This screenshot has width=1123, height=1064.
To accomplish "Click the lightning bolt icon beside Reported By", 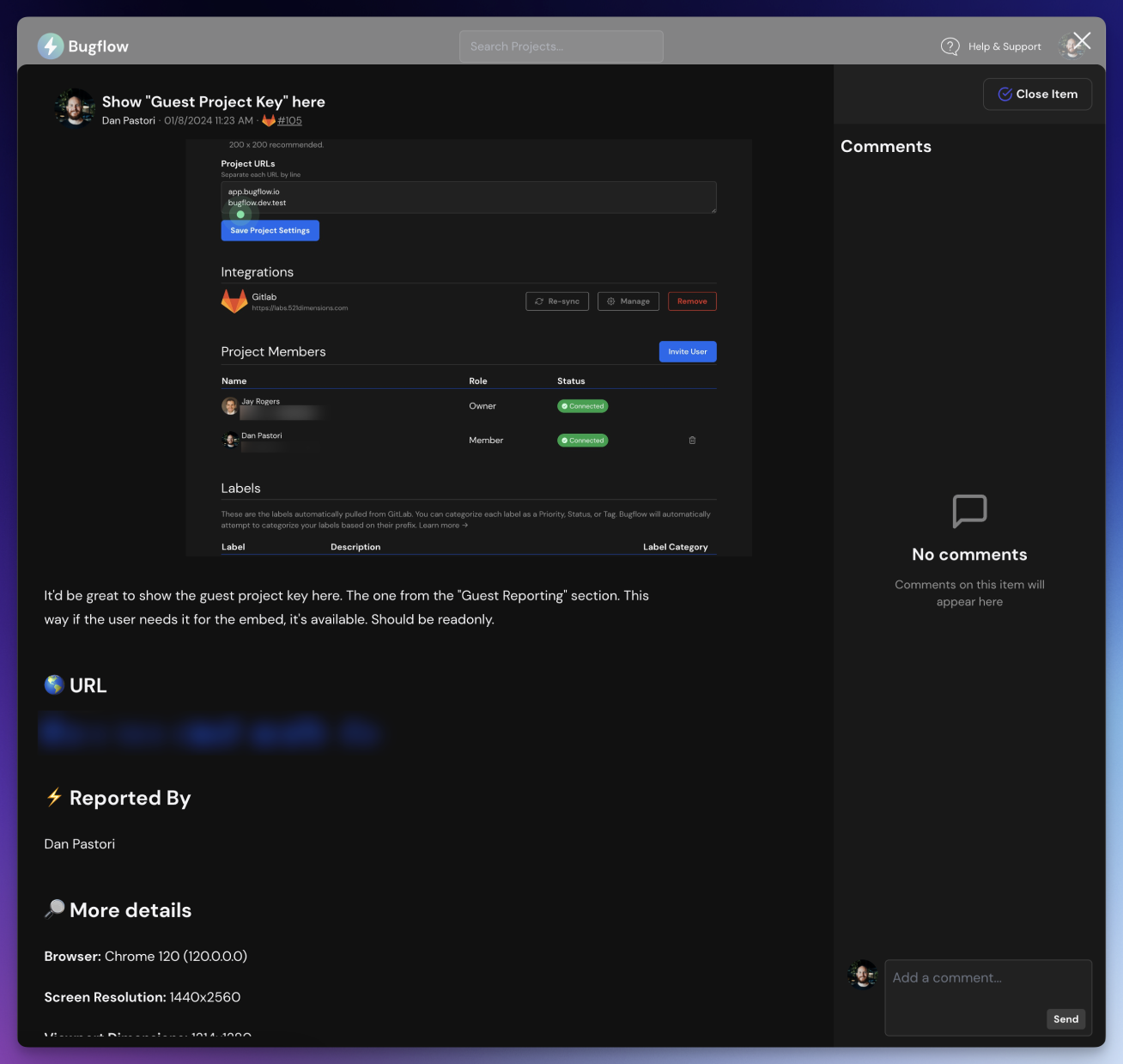I will (54, 797).
